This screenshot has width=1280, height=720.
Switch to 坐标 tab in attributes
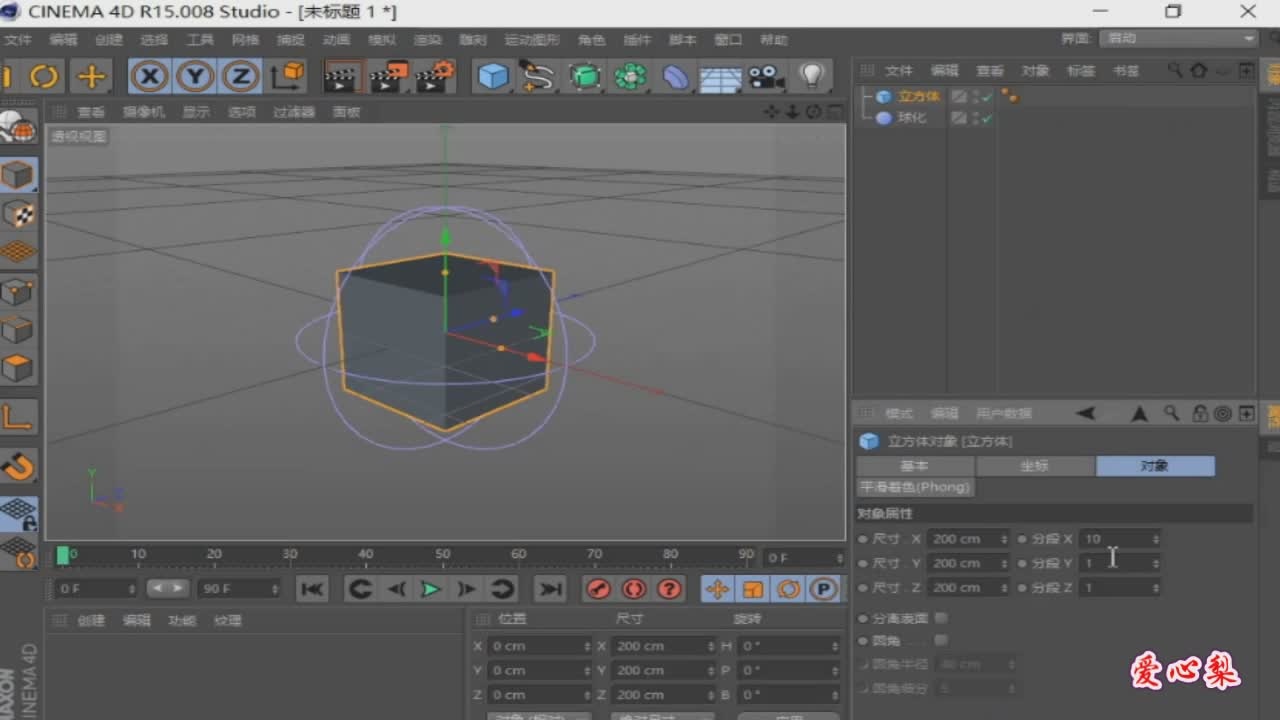click(1035, 466)
